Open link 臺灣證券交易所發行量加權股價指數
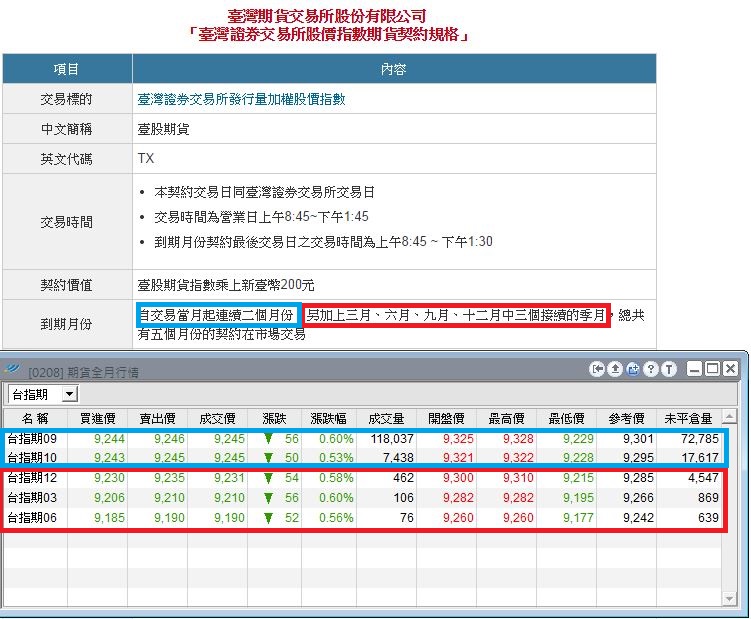Image resolution: width=751 pixels, height=619 pixels. [241, 99]
